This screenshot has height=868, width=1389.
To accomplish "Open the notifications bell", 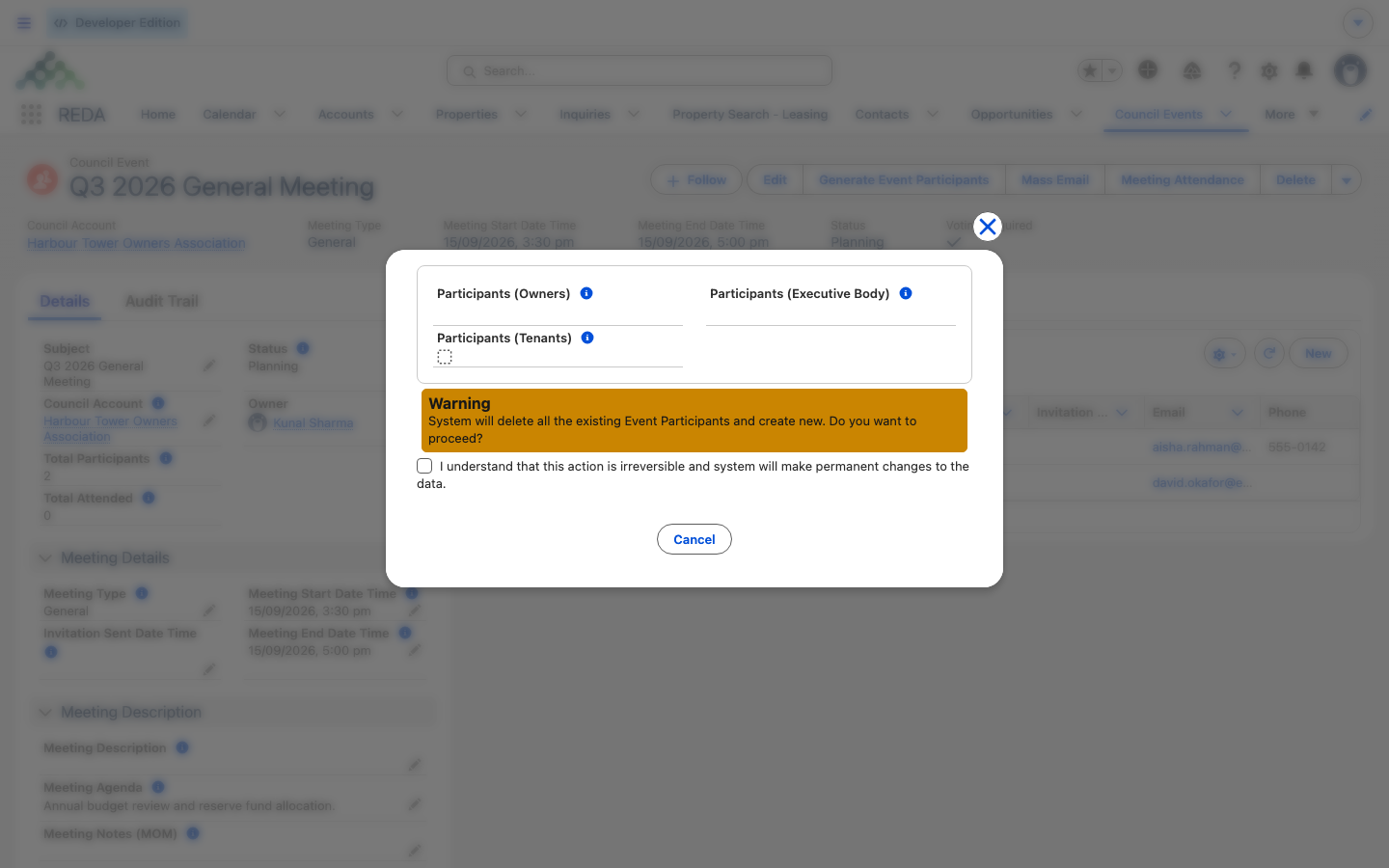I will (1304, 70).
